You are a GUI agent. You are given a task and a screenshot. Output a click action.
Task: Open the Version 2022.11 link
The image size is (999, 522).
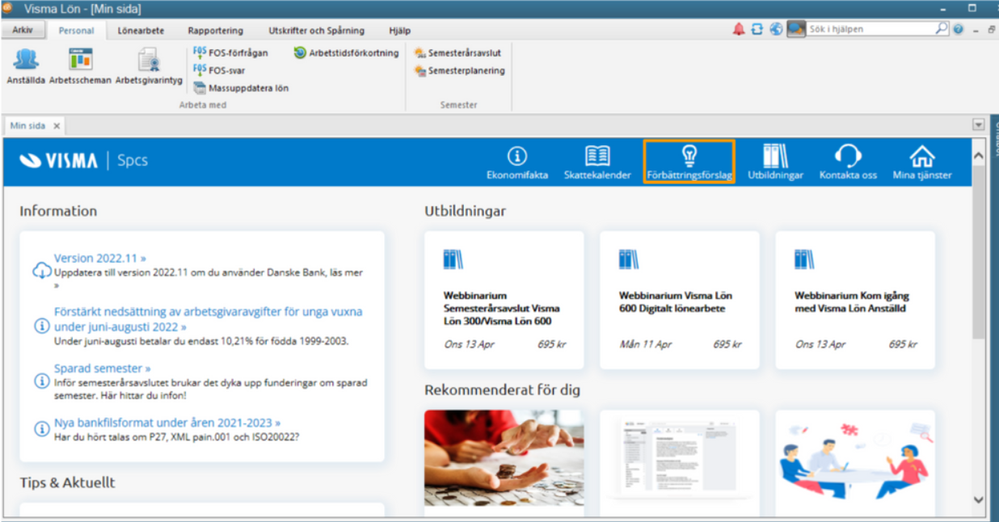100,258
